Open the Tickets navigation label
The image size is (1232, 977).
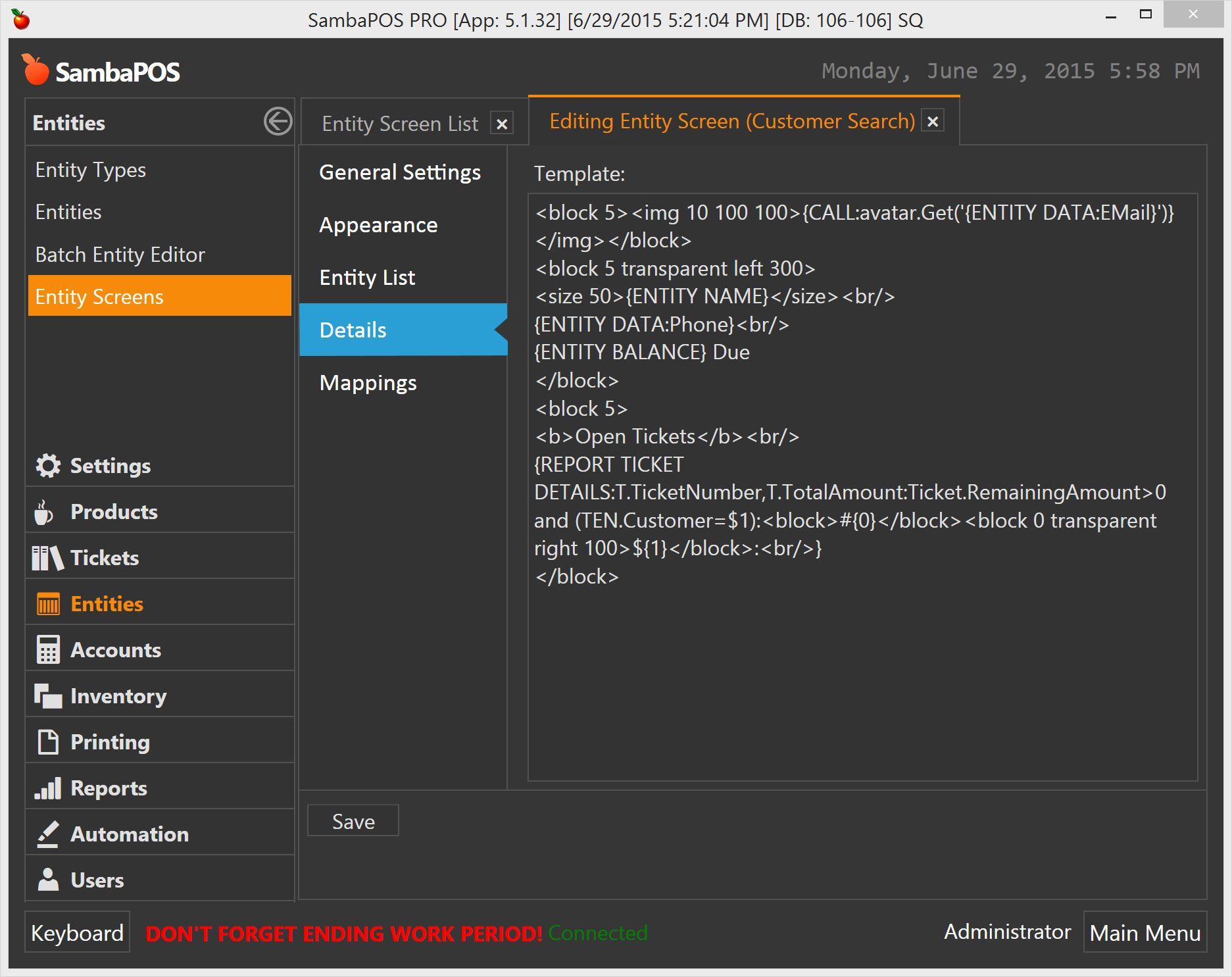(x=105, y=558)
